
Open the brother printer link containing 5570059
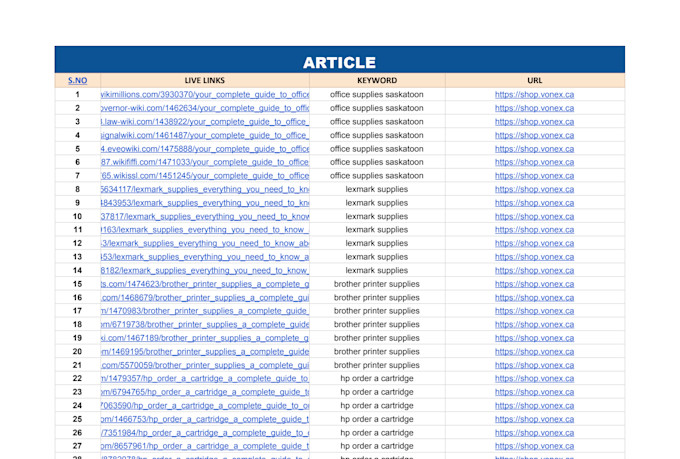pyautogui.click(x=205, y=365)
